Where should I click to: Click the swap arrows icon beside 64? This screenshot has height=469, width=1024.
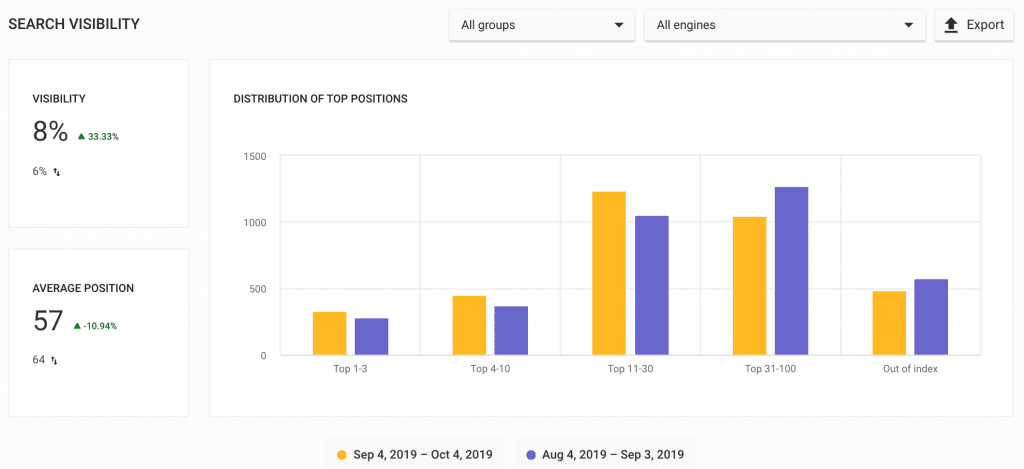click(x=54, y=360)
